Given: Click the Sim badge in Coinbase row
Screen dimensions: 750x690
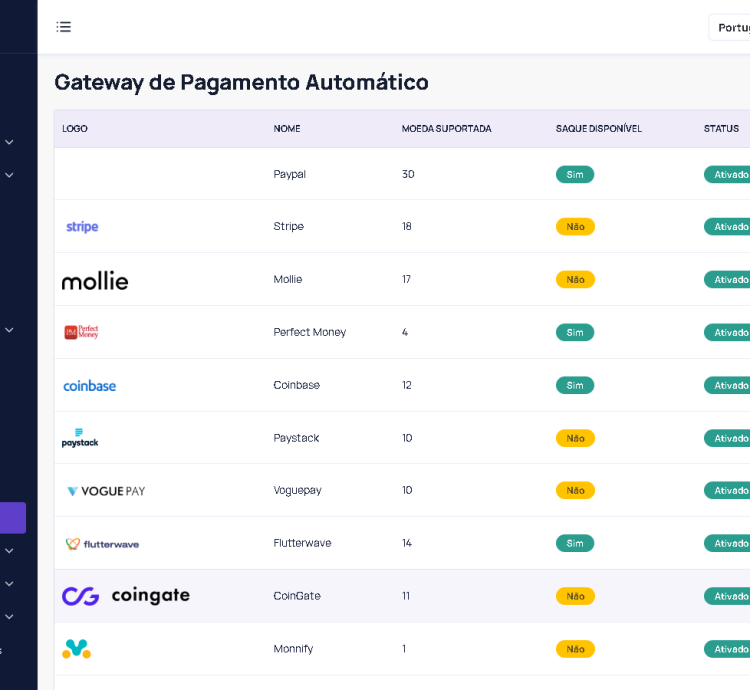Looking at the screenshot, I should coord(575,385).
